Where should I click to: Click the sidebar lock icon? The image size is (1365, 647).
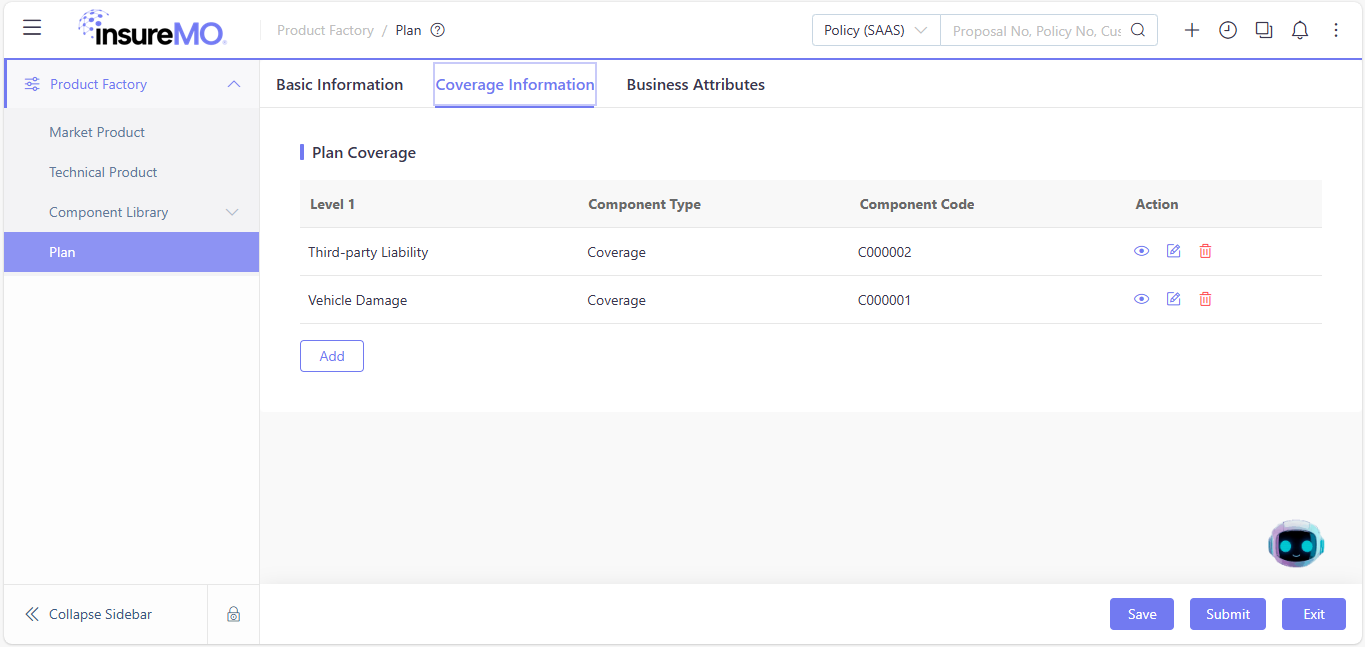233,614
